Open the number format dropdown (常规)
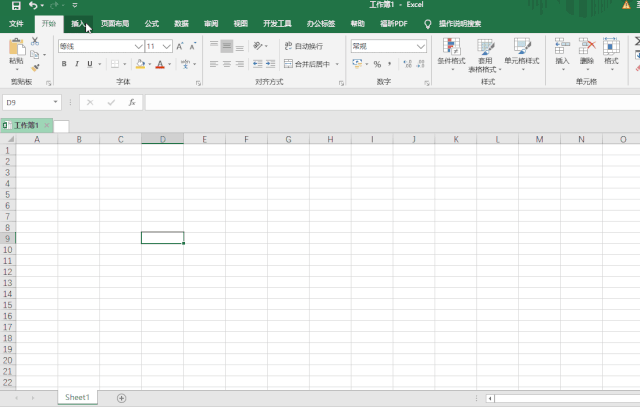Screen dimensions: 640x407 pos(421,46)
